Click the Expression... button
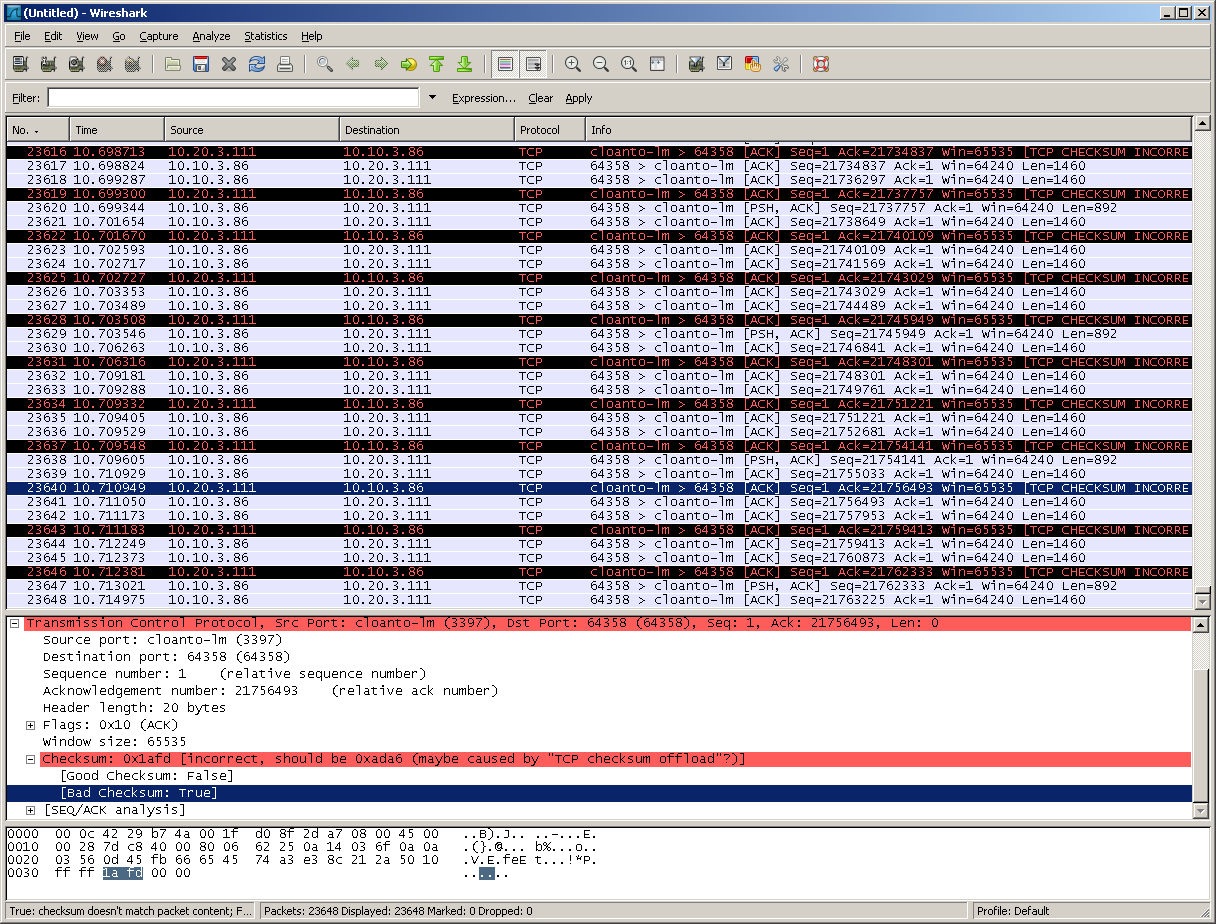This screenshot has width=1216, height=924. coord(483,98)
